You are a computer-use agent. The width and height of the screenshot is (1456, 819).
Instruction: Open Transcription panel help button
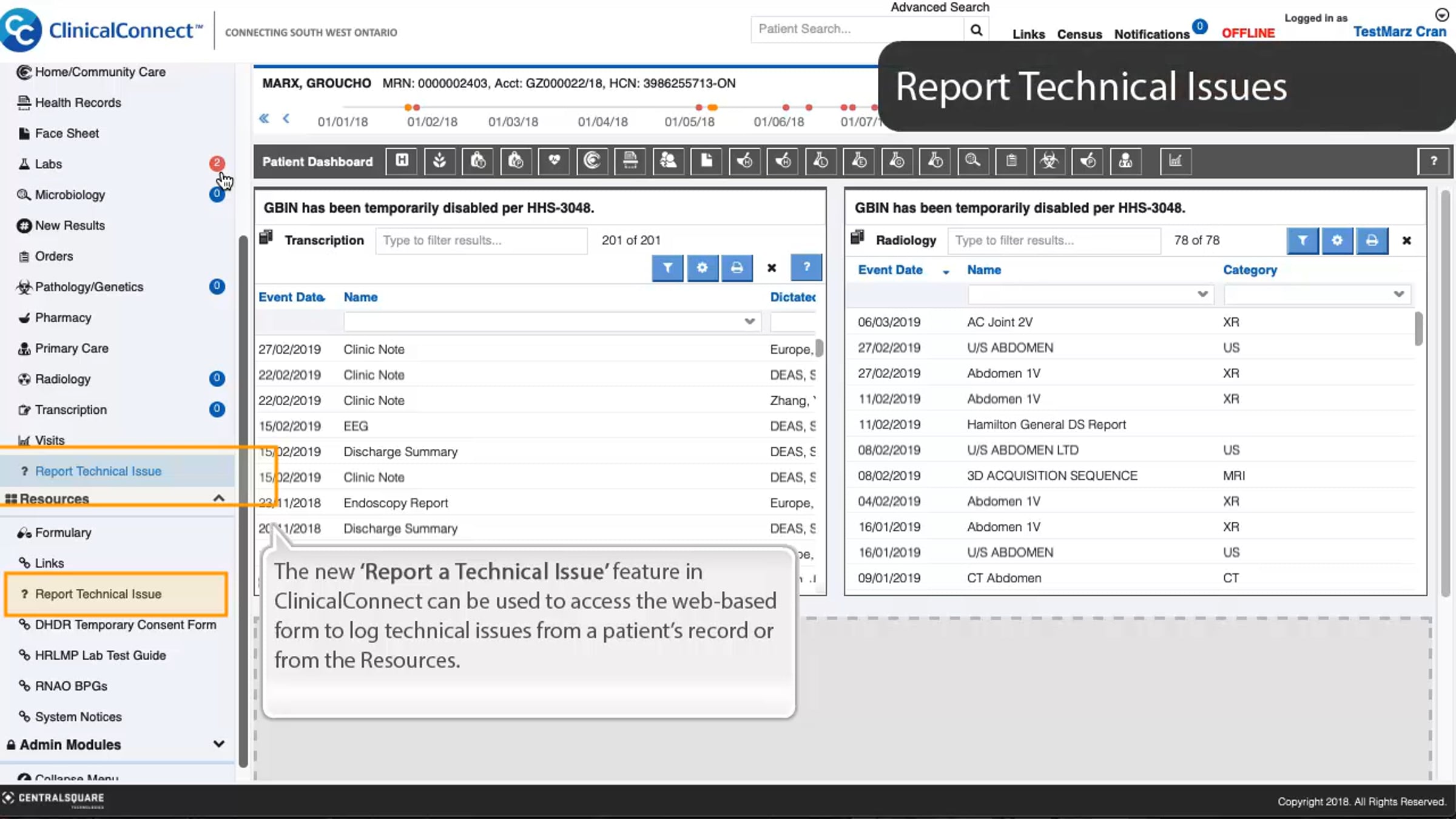[x=806, y=268]
